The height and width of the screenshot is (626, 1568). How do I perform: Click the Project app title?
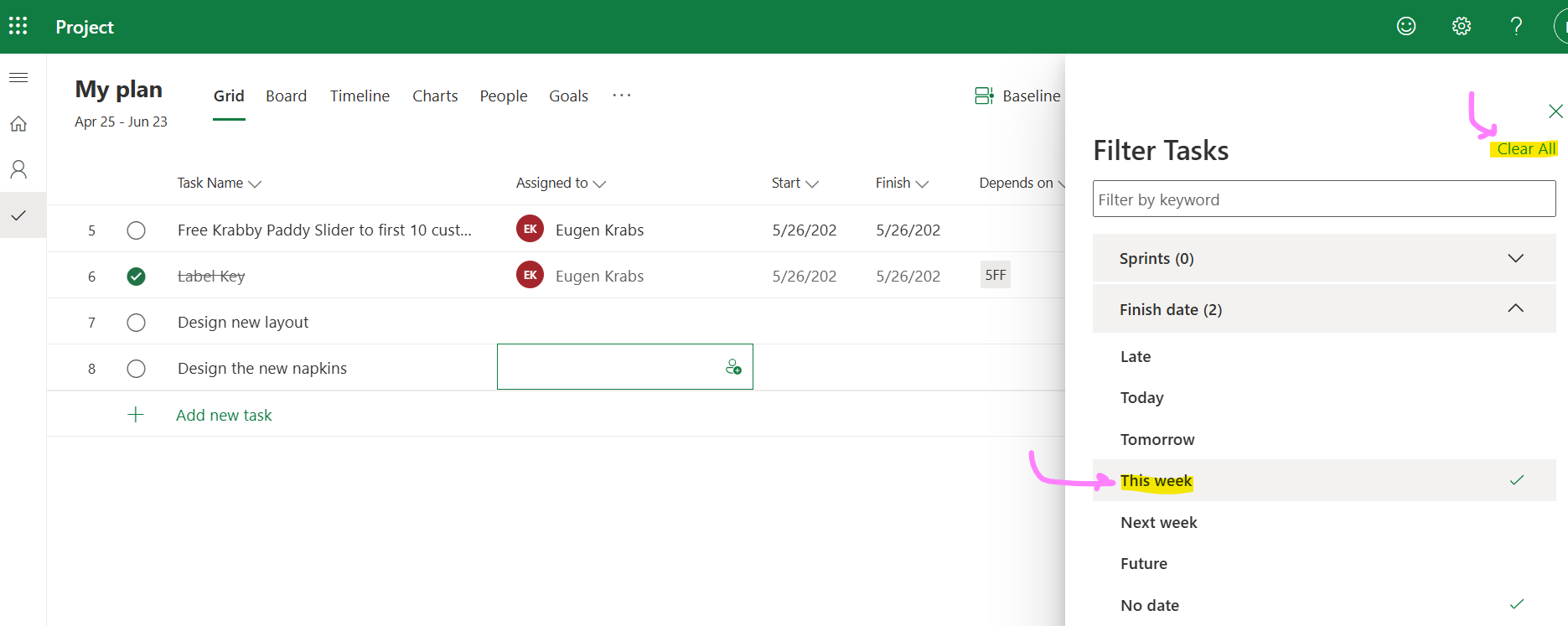coord(85,27)
